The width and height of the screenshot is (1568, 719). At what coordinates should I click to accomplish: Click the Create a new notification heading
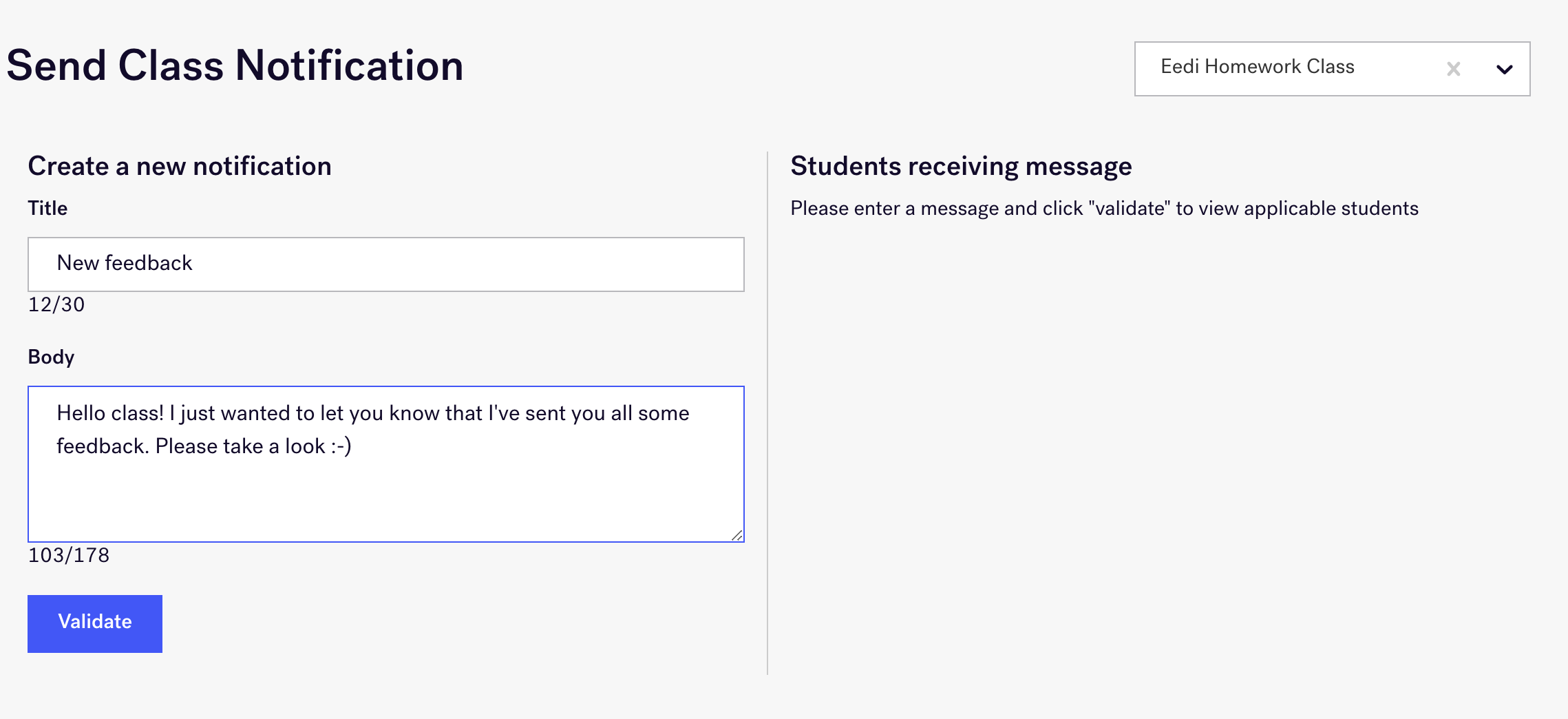[x=180, y=166]
